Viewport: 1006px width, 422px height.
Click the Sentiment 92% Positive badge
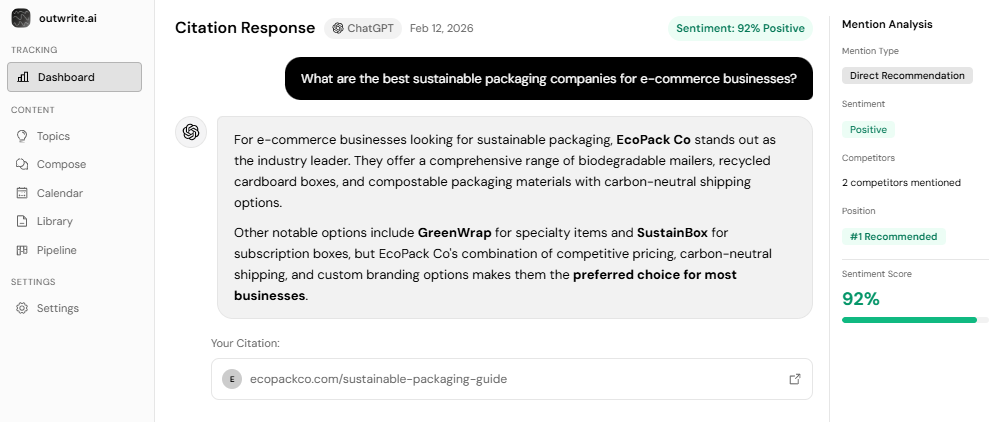[x=740, y=28]
